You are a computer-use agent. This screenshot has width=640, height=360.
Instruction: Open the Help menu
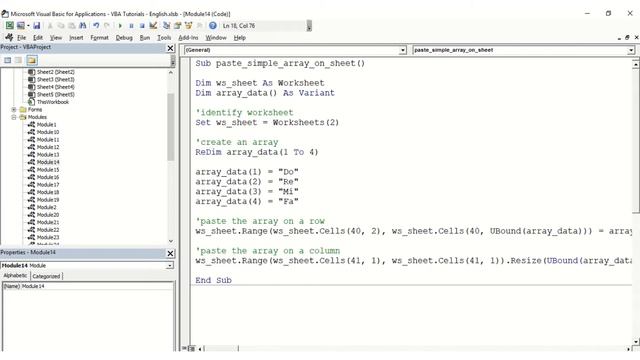(240, 38)
